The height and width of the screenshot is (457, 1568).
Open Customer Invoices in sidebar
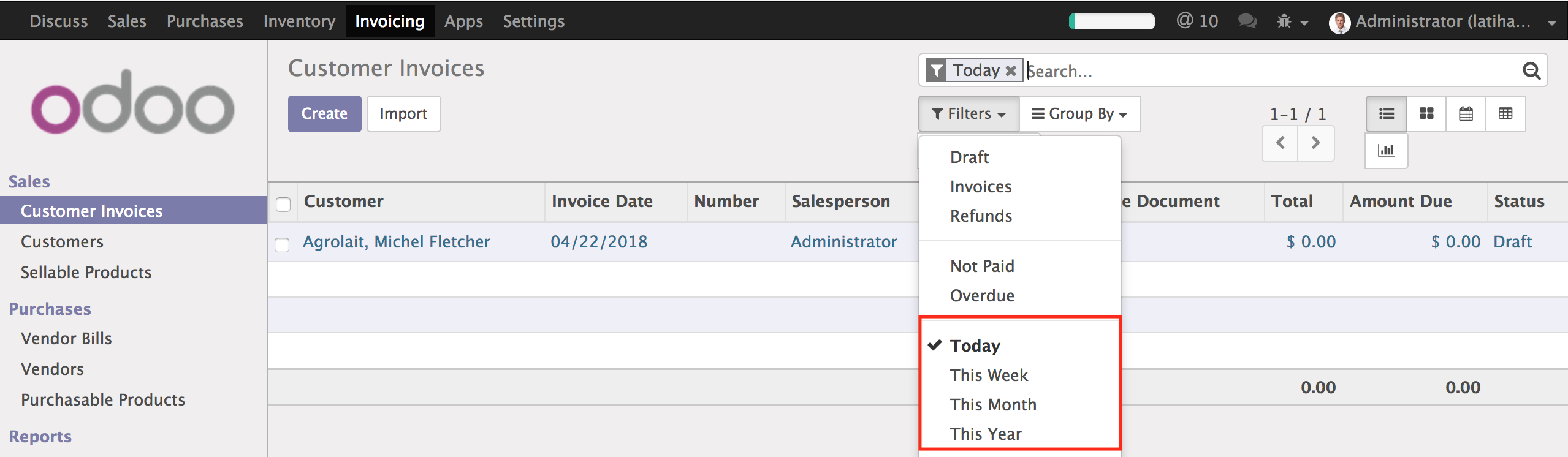coord(134,211)
